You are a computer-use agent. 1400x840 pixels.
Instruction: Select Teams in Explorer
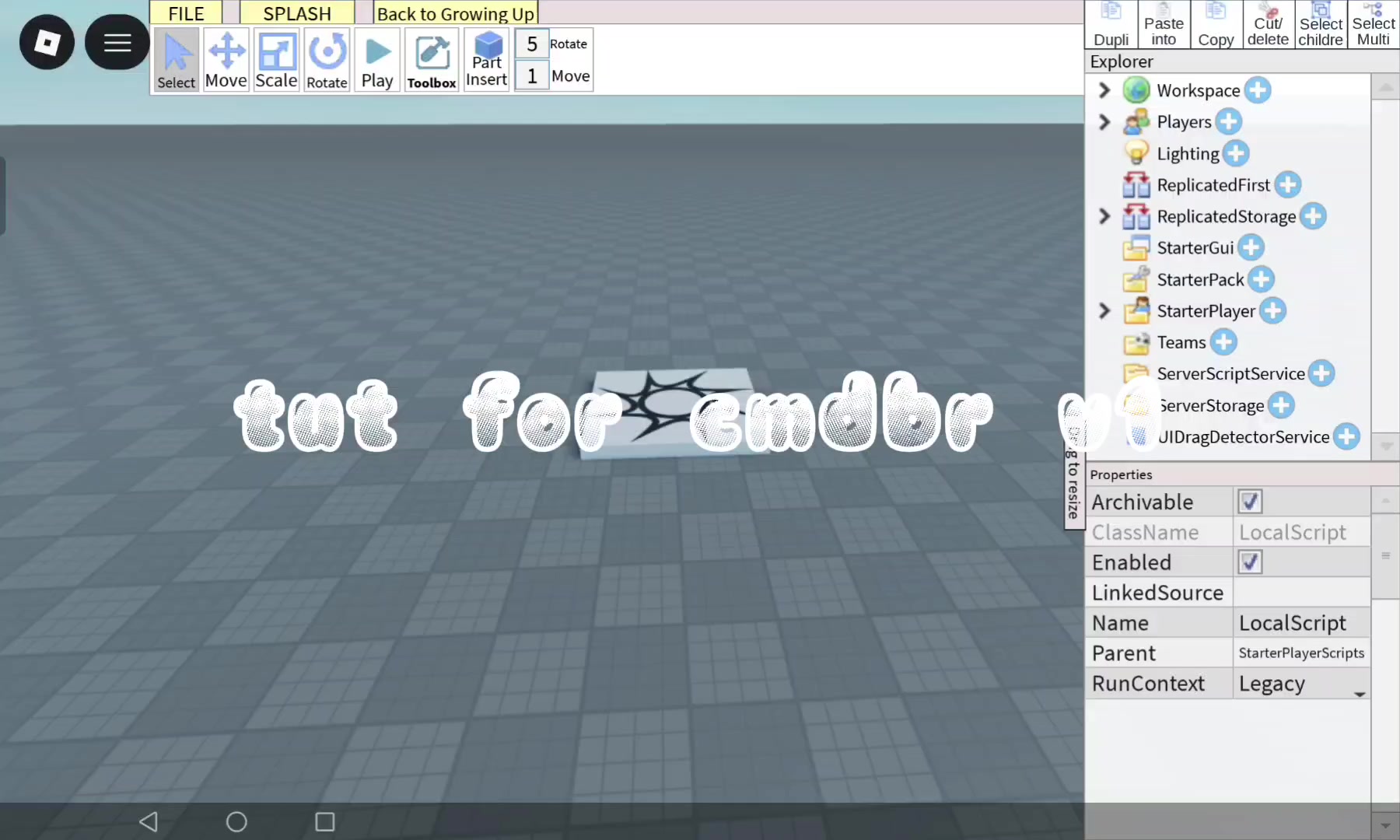click(x=1181, y=342)
